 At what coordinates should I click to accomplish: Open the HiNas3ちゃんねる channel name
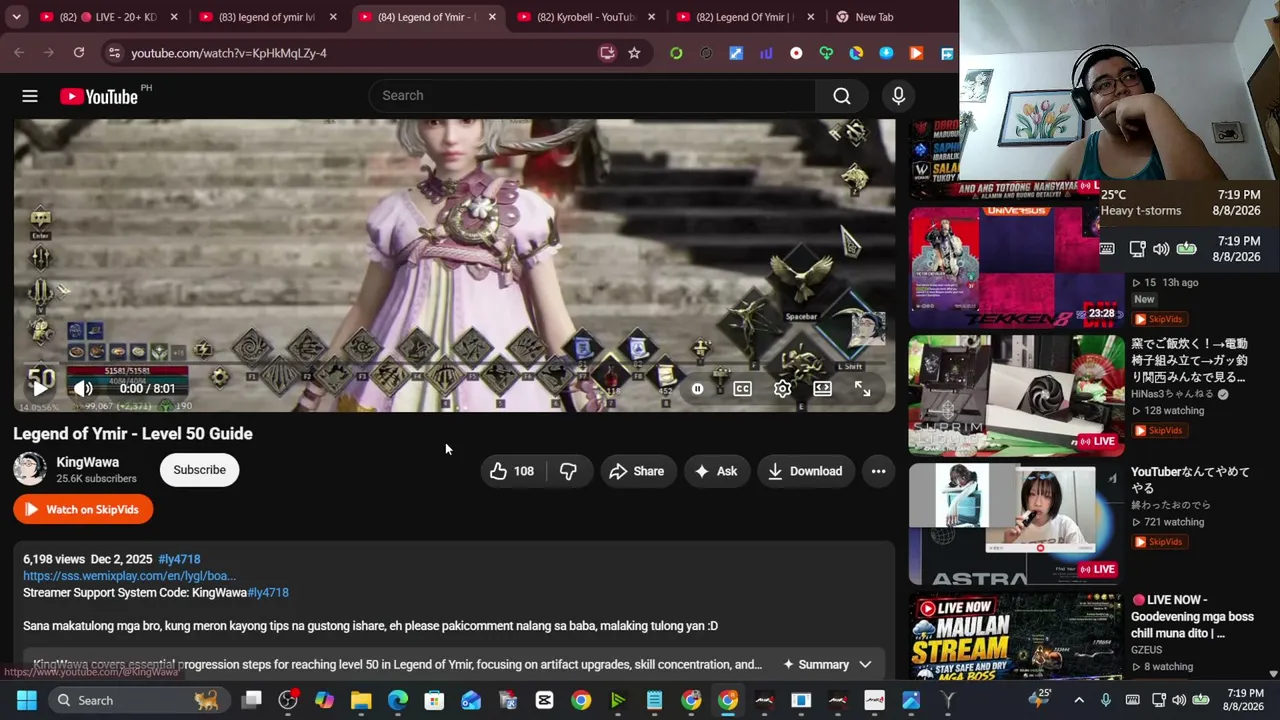tap(1173, 394)
